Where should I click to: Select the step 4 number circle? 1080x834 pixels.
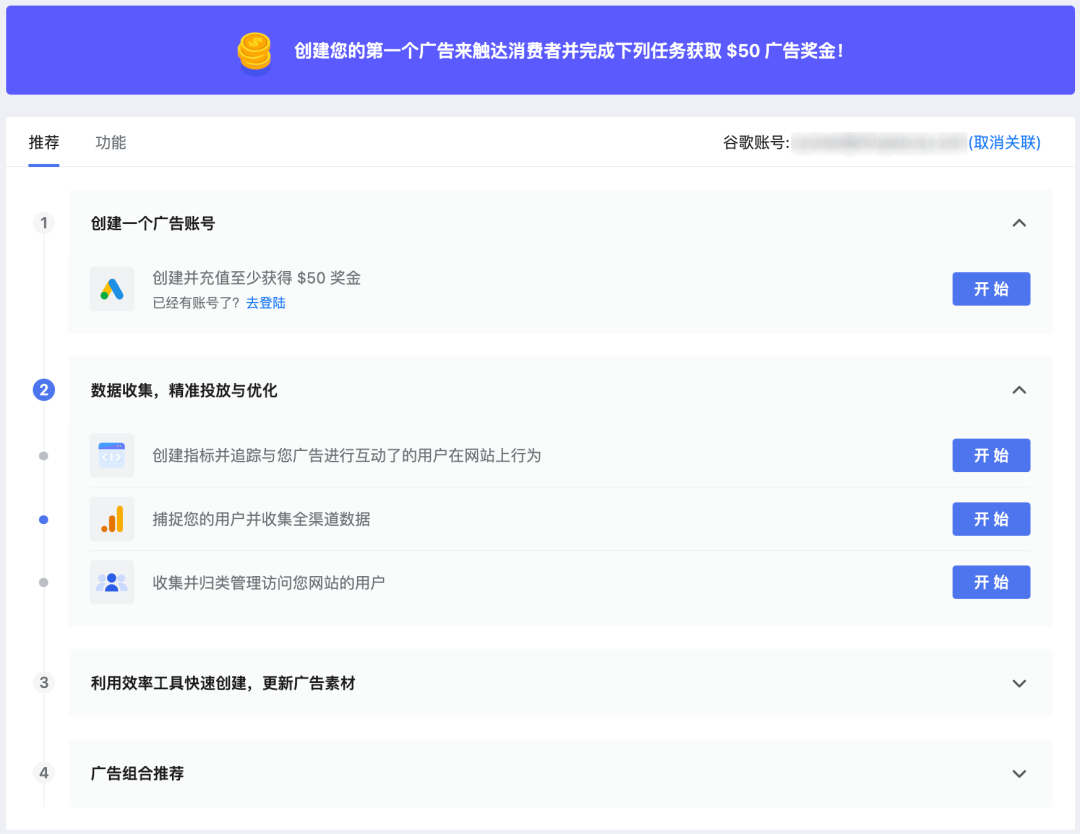(x=44, y=773)
